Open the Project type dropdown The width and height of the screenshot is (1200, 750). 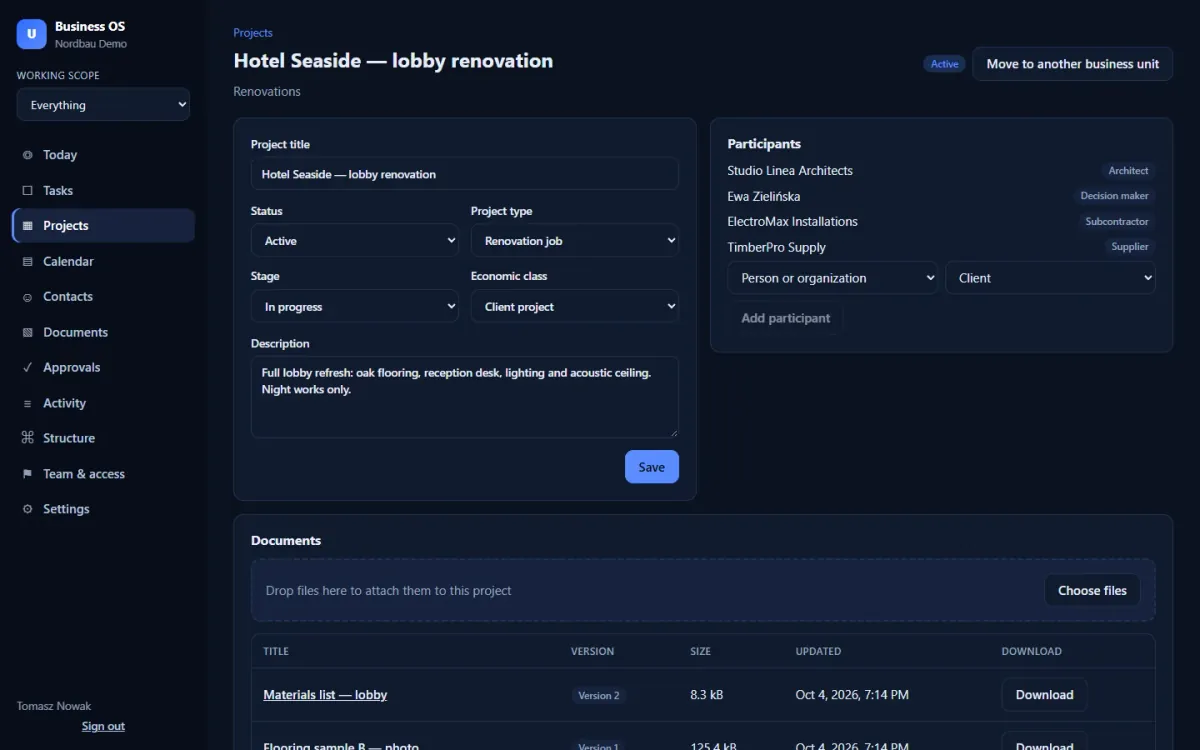pos(575,241)
